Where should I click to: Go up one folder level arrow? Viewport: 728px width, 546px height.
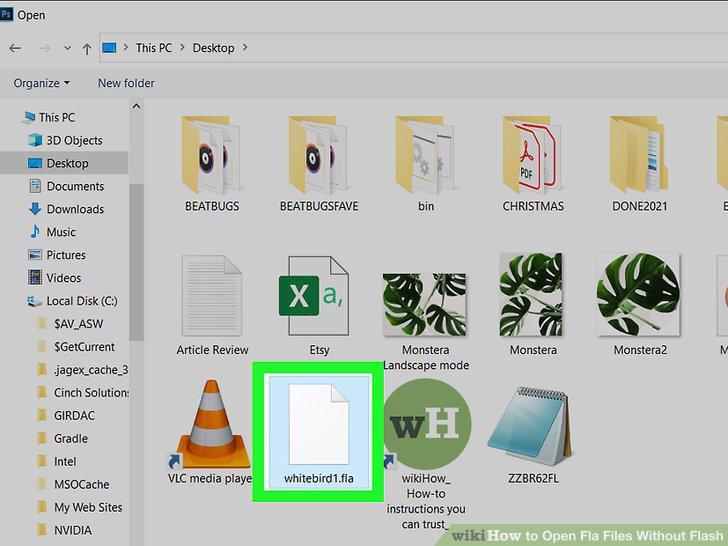pyautogui.click(x=86, y=48)
